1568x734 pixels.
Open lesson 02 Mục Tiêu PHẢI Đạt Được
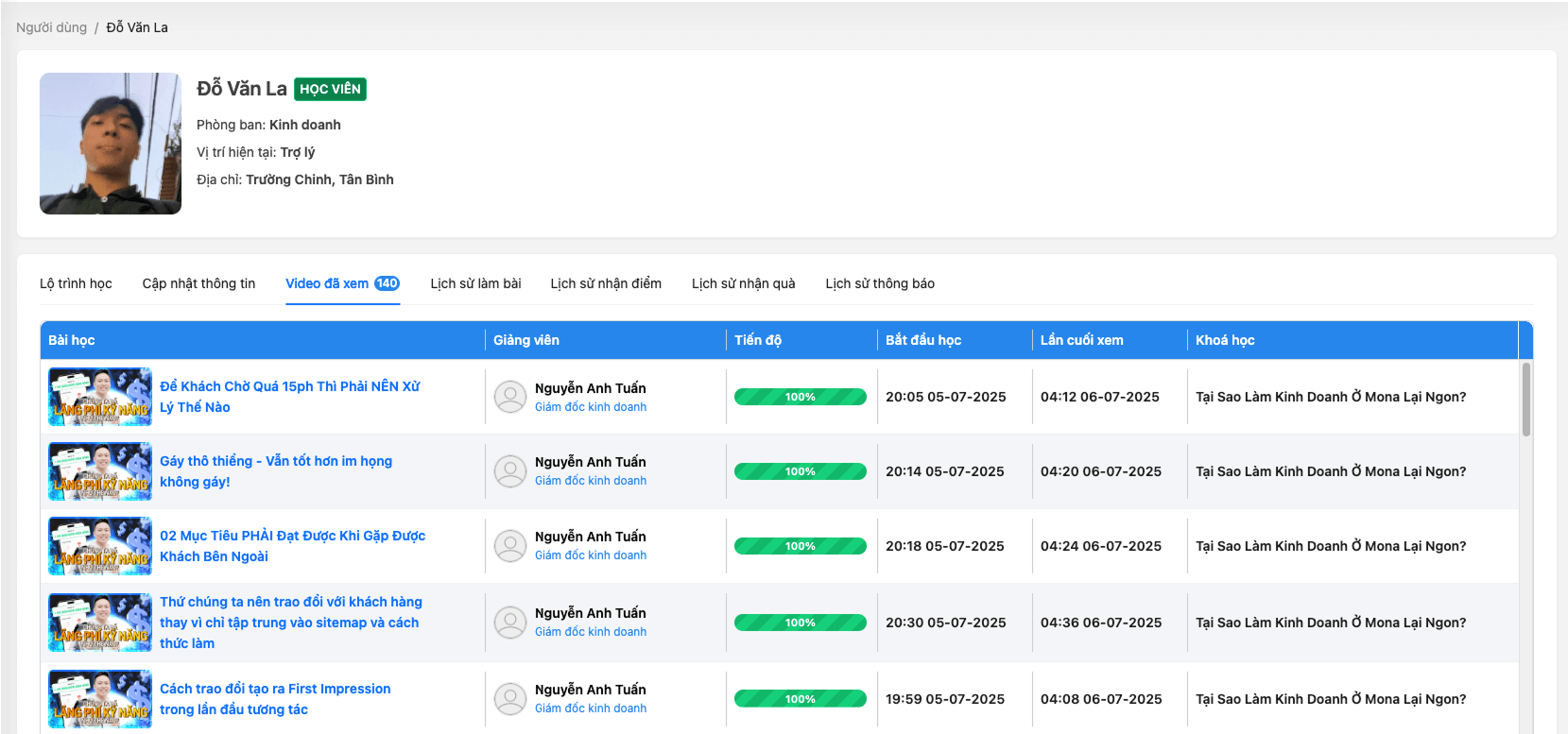[293, 546]
